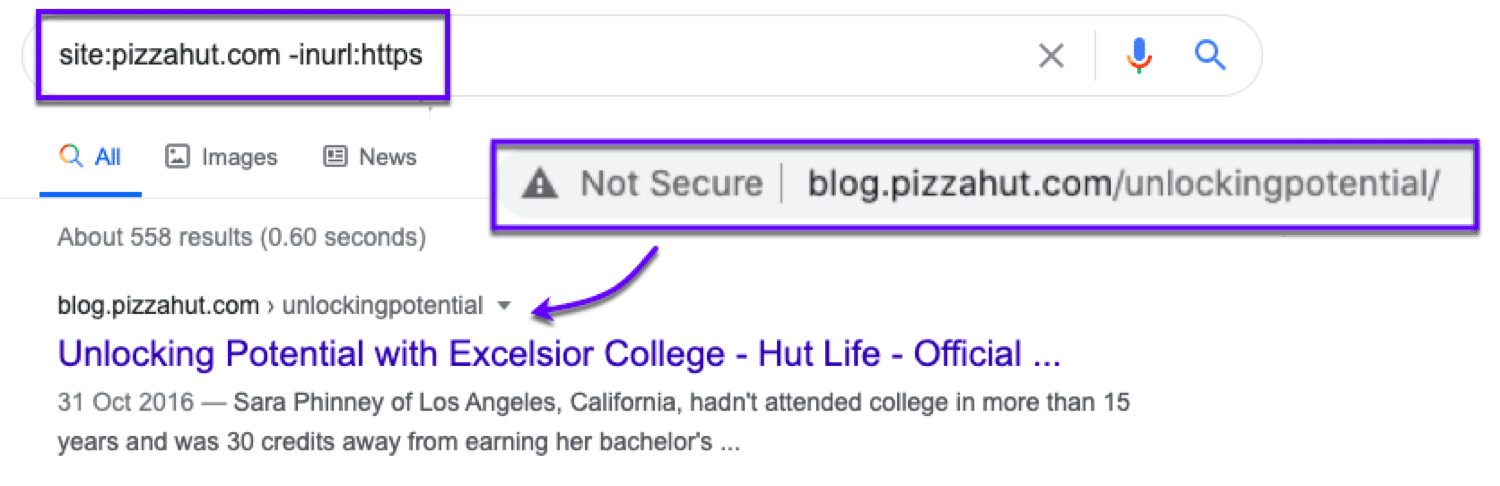Viewport: 1500px width, 486px height.
Task: Click the newspaper icon beside News
Action: tap(335, 157)
